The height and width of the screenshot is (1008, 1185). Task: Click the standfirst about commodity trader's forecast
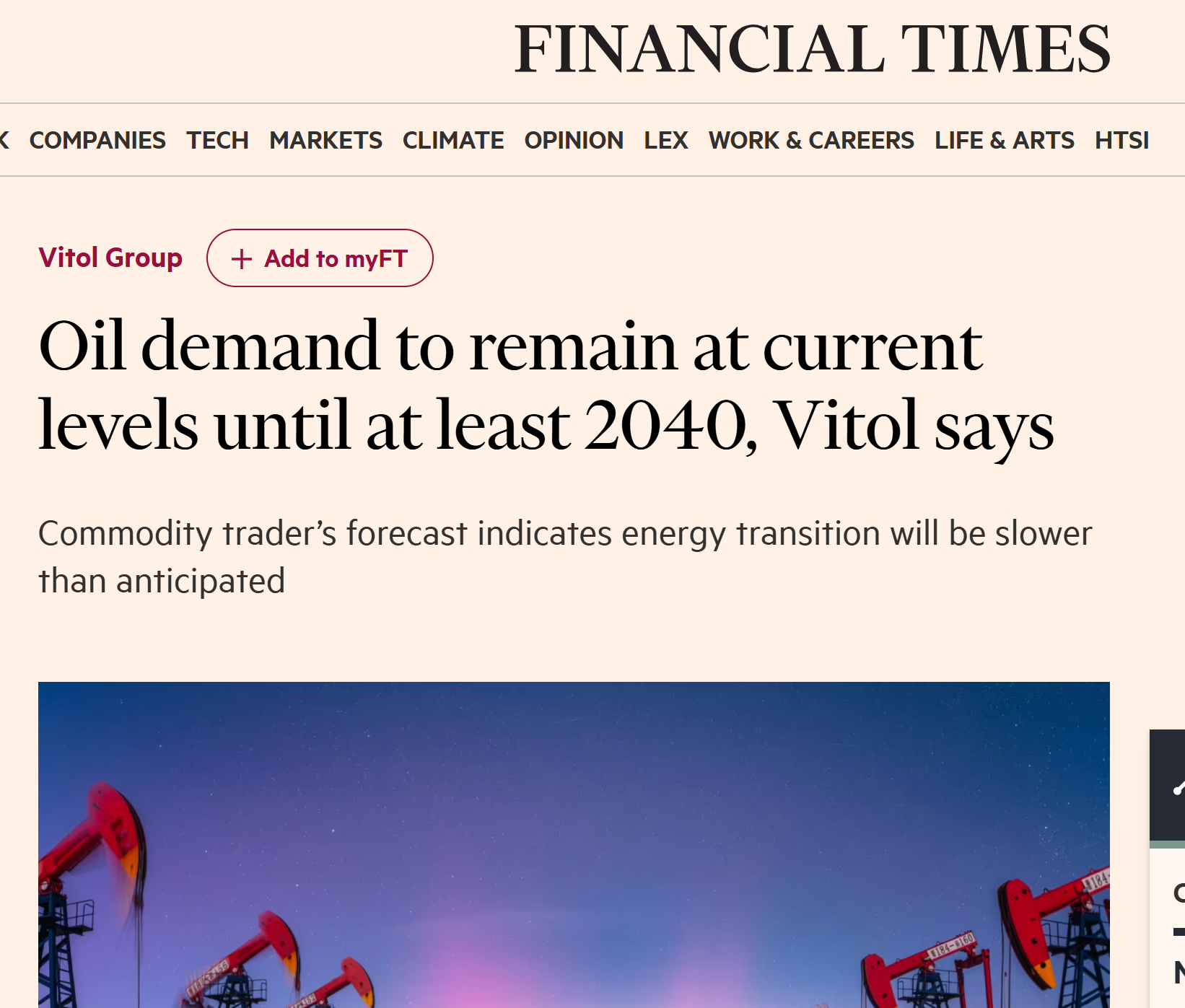click(x=564, y=557)
